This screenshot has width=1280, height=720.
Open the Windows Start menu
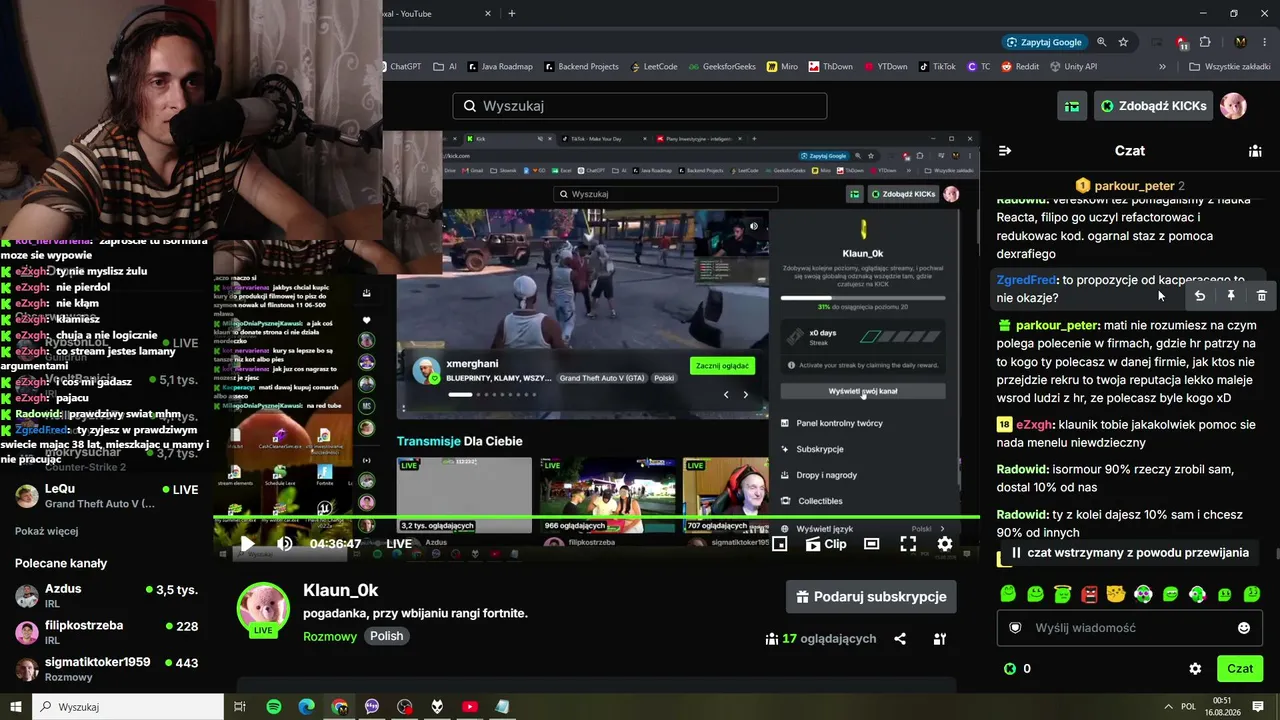16,707
